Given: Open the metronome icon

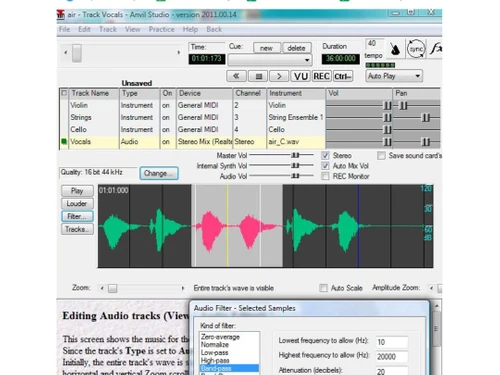Looking at the screenshot, I should coord(395,49).
